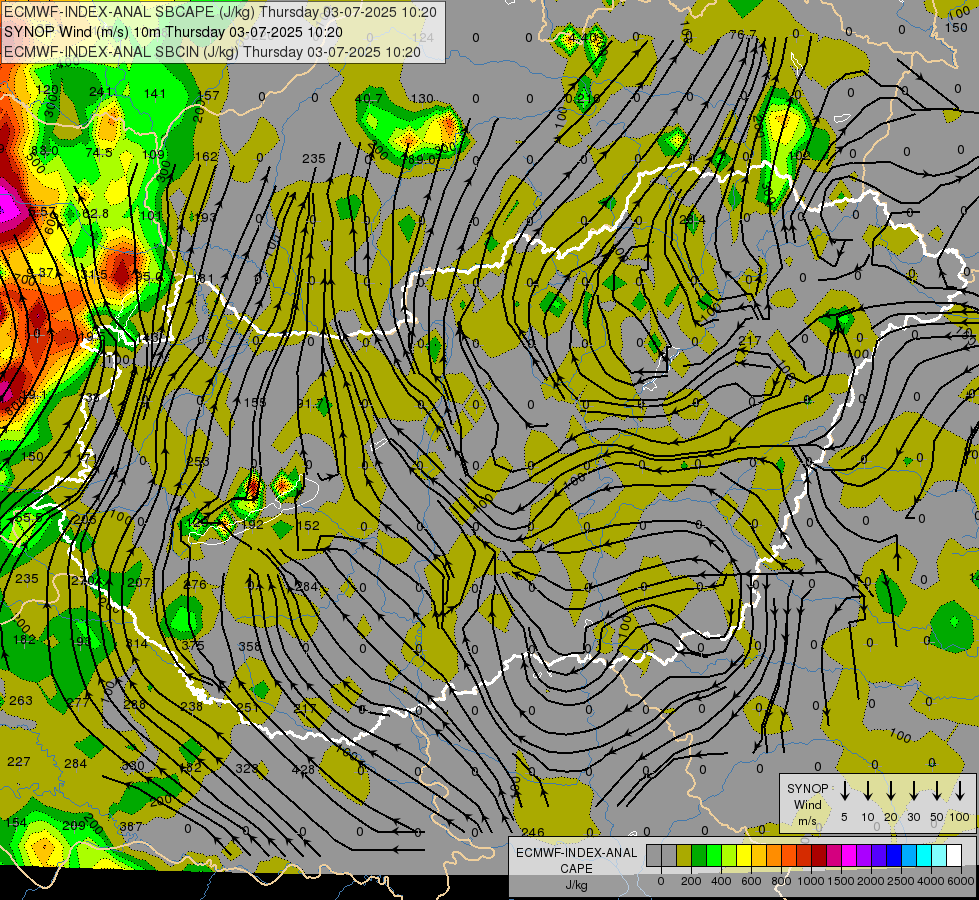Click the station value 375 on map
Viewport: 979px width, 900px height.
click(x=193, y=645)
